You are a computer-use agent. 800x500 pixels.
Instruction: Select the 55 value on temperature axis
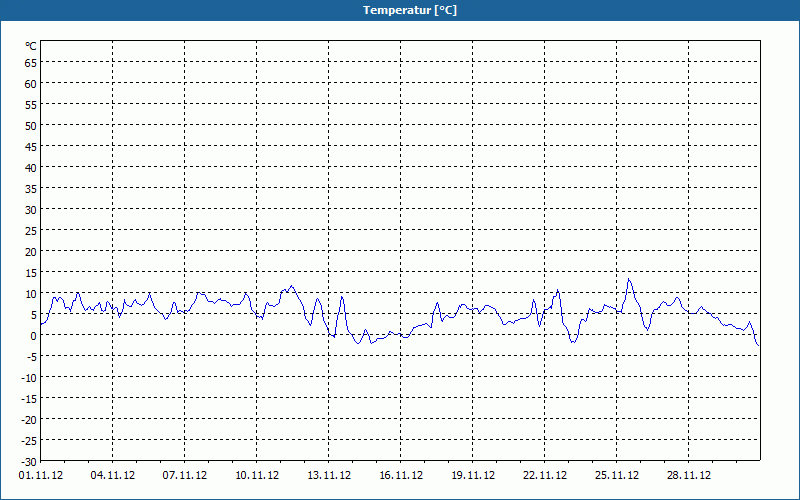[31, 105]
